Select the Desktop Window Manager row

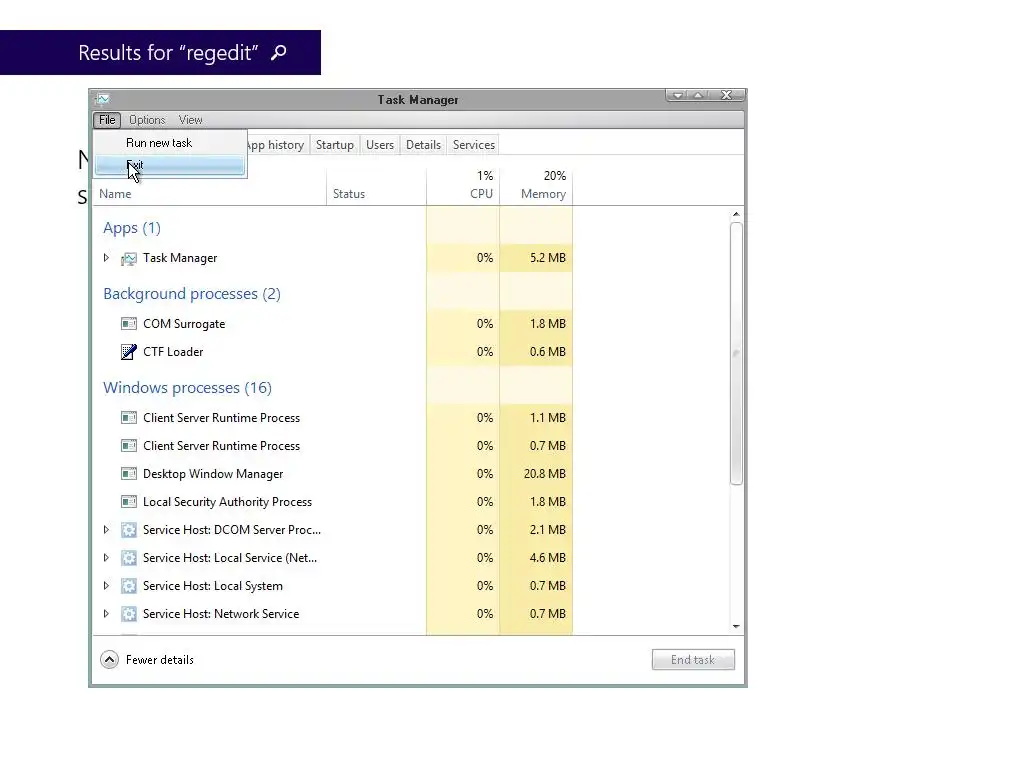pos(333,474)
